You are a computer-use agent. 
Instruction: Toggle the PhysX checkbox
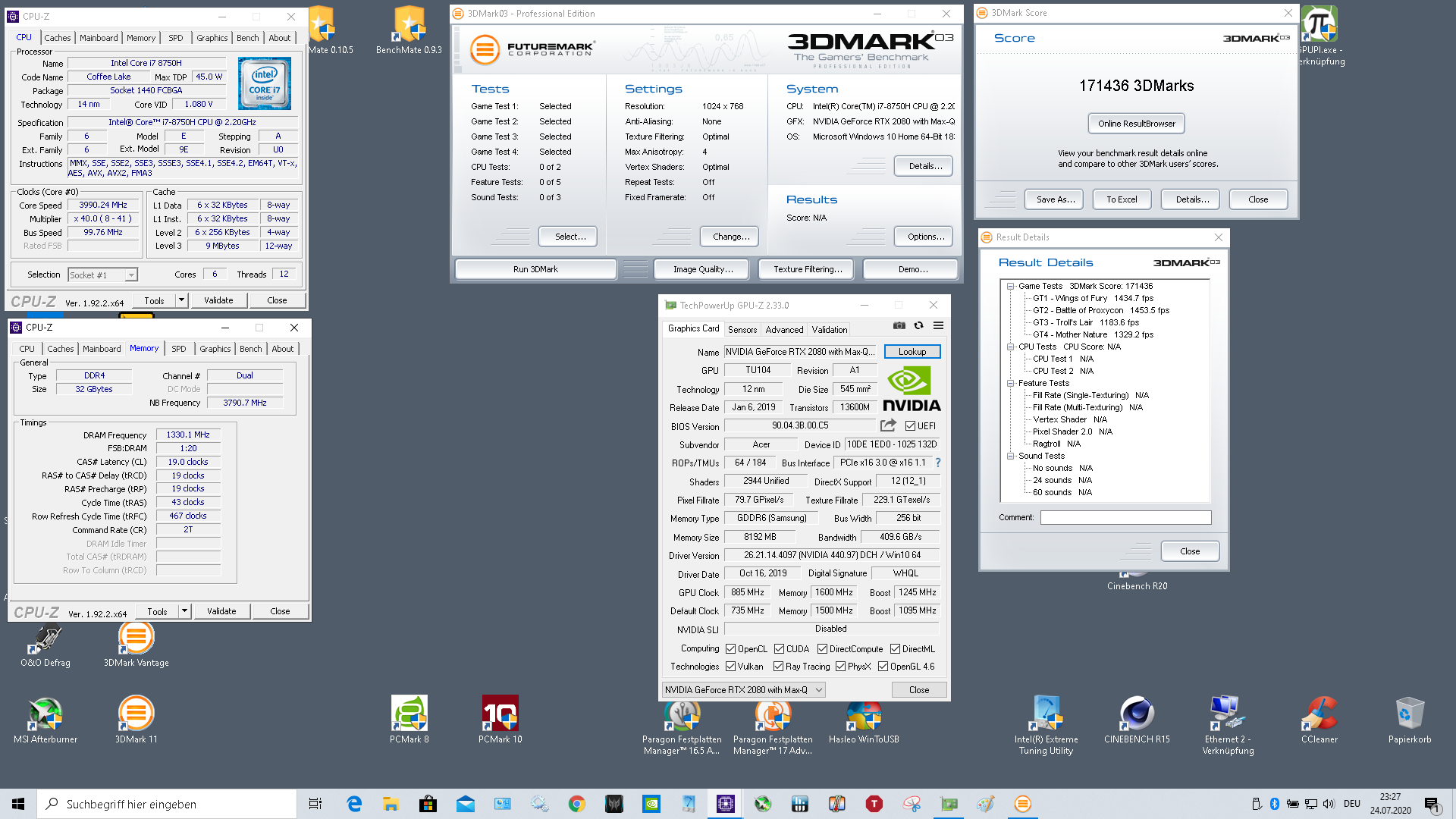[840, 666]
